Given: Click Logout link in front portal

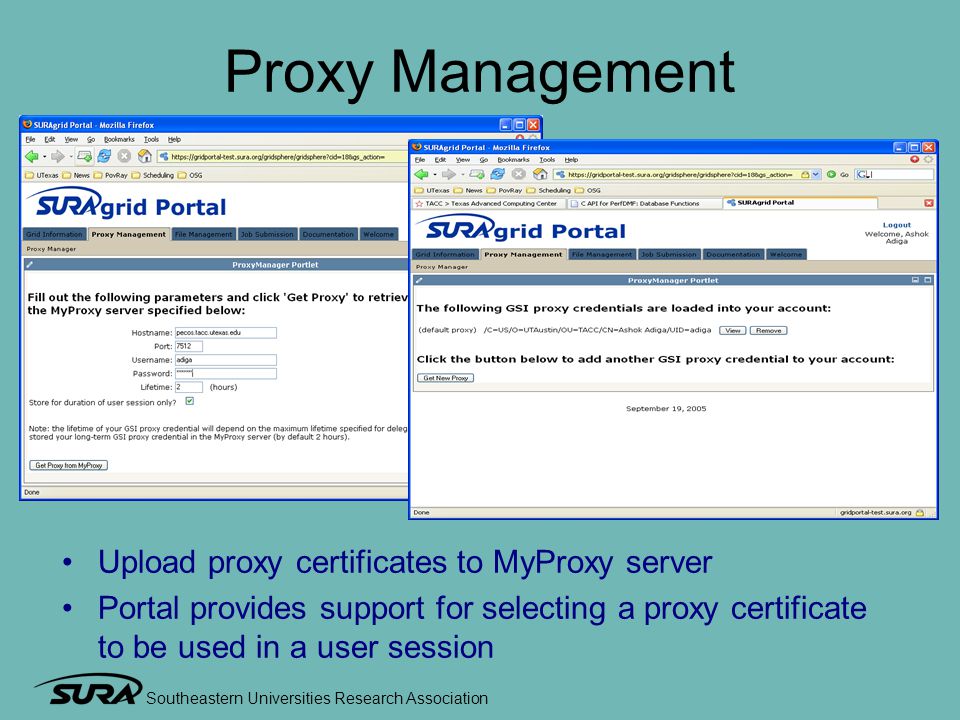Looking at the screenshot, I should [897, 225].
